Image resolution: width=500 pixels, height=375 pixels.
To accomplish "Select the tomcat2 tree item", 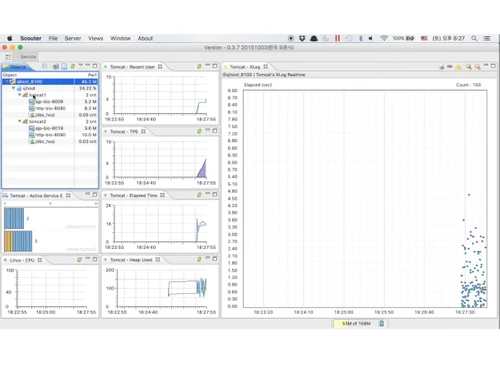I will click(x=37, y=121).
